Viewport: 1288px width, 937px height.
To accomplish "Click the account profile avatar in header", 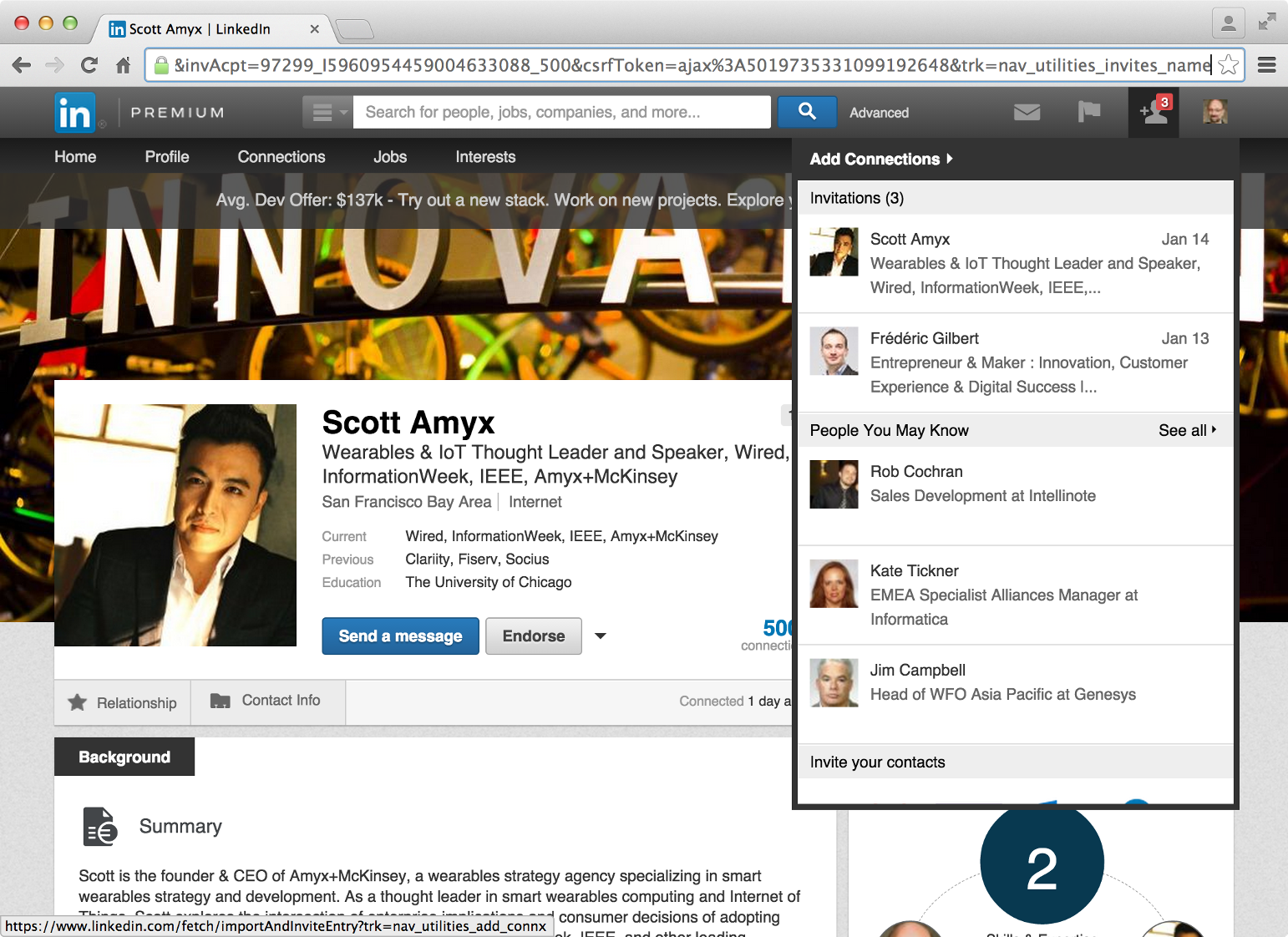I will click(x=1215, y=112).
